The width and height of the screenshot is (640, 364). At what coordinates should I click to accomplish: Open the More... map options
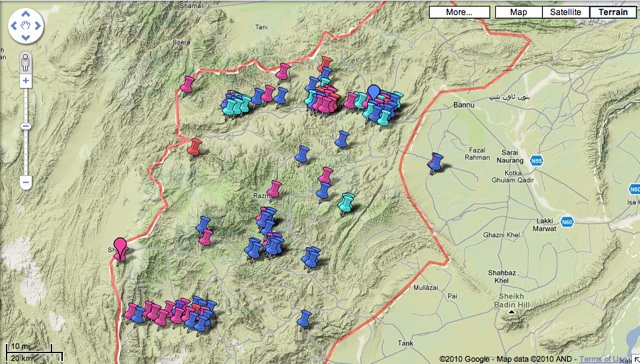pos(459,12)
